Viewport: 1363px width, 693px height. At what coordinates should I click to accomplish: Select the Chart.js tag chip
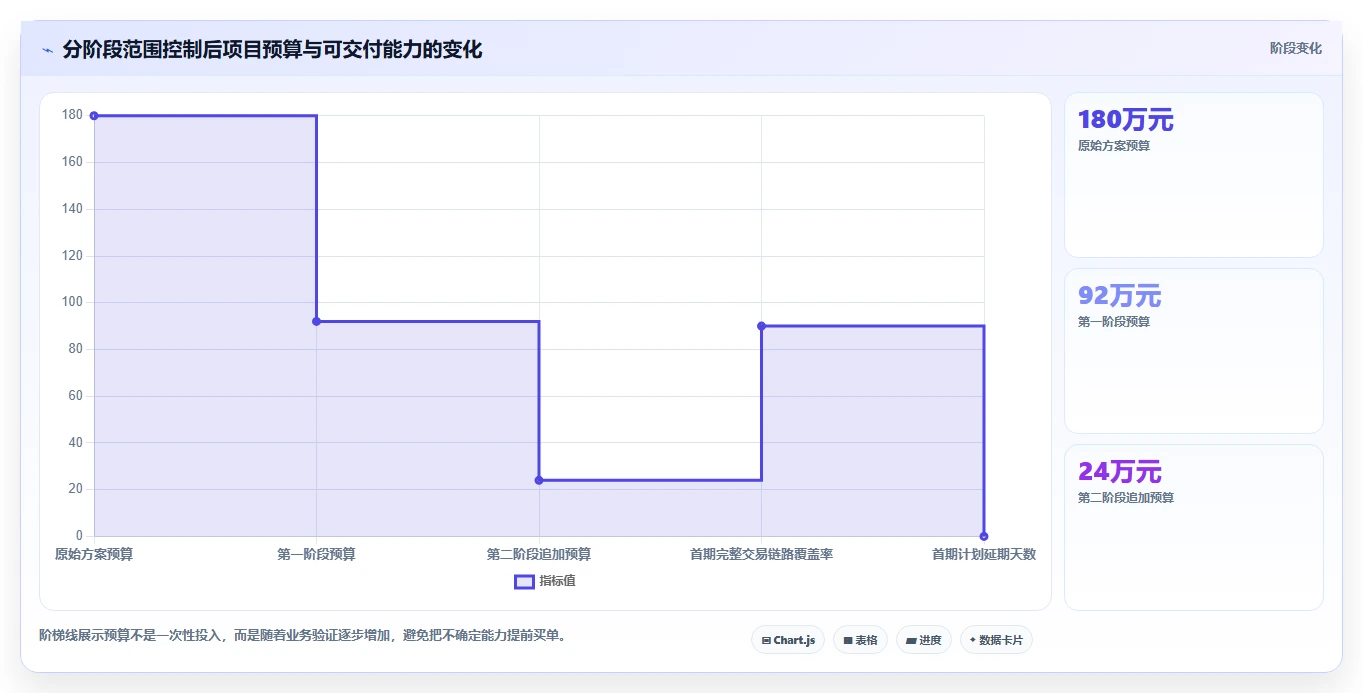788,640
